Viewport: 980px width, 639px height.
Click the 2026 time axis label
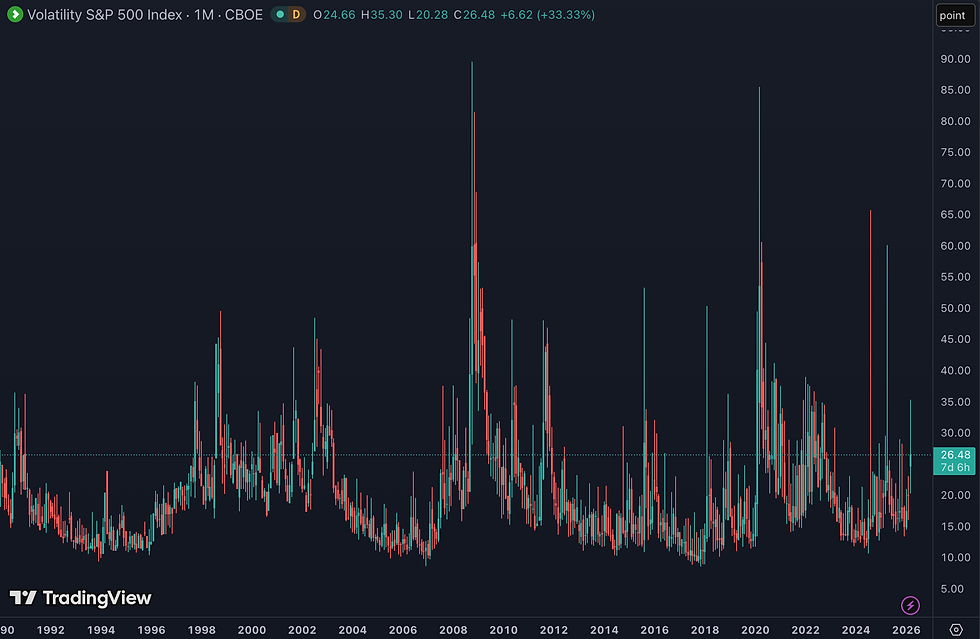pyautogui.click(x=906, y=630)
